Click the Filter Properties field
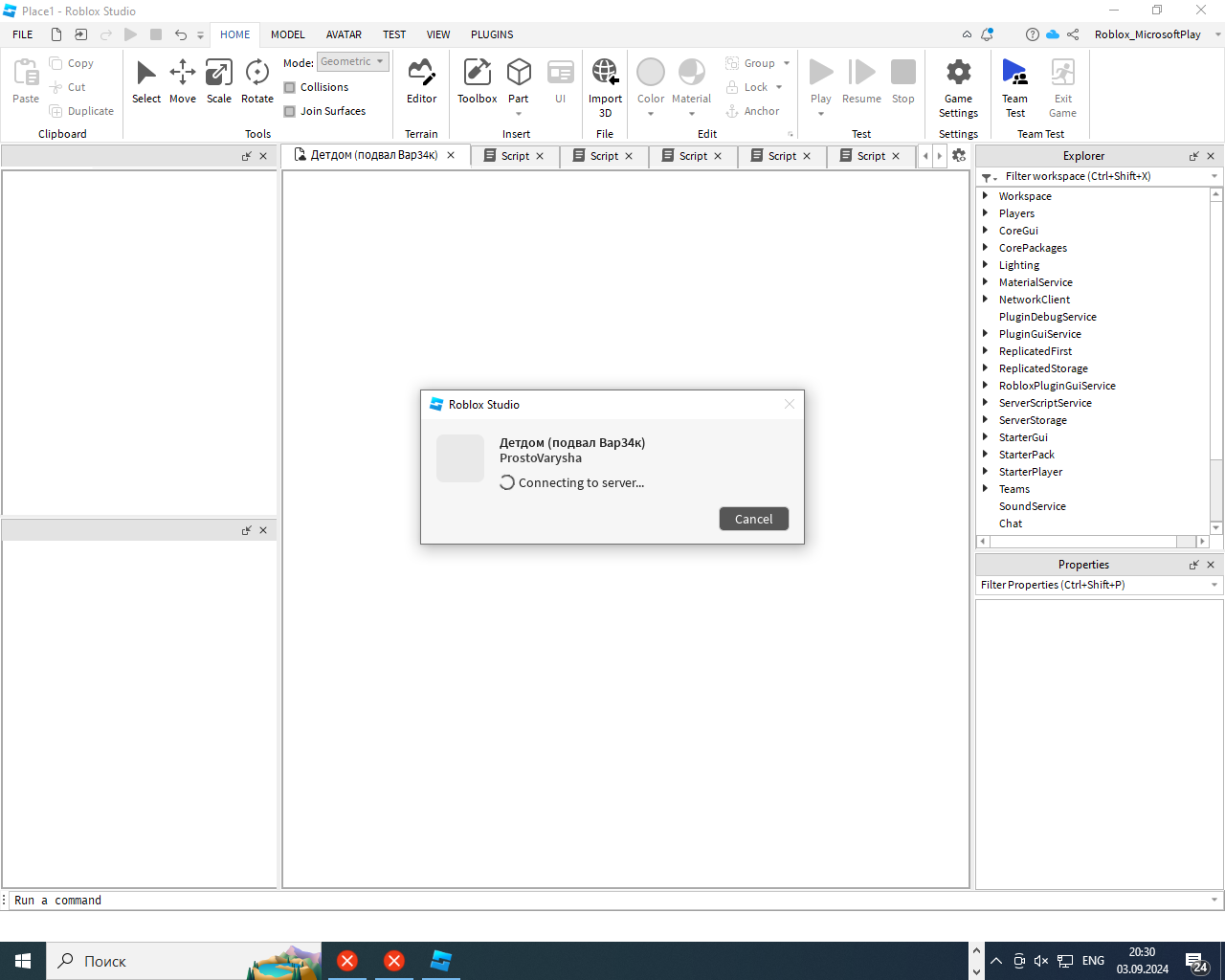The image size is (1225, 980). click(1099, 585)
